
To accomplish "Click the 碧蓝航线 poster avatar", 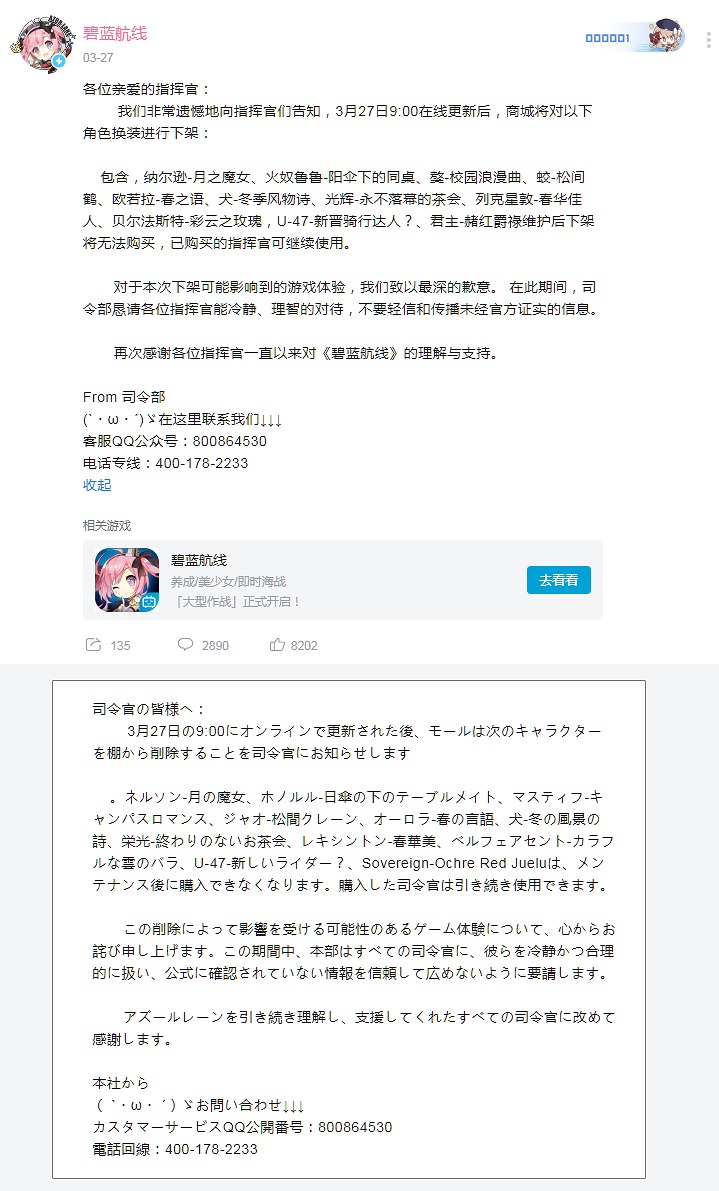I will 43,44.
